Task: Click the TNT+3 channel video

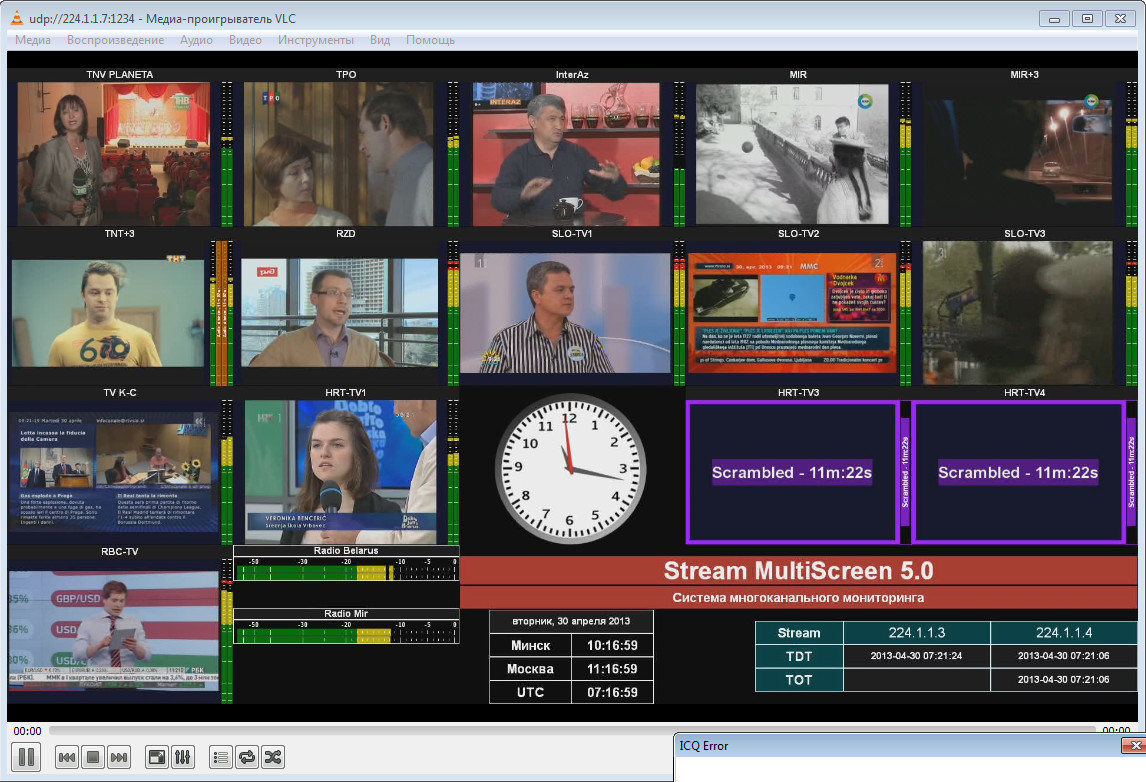Action: point(108,313)
